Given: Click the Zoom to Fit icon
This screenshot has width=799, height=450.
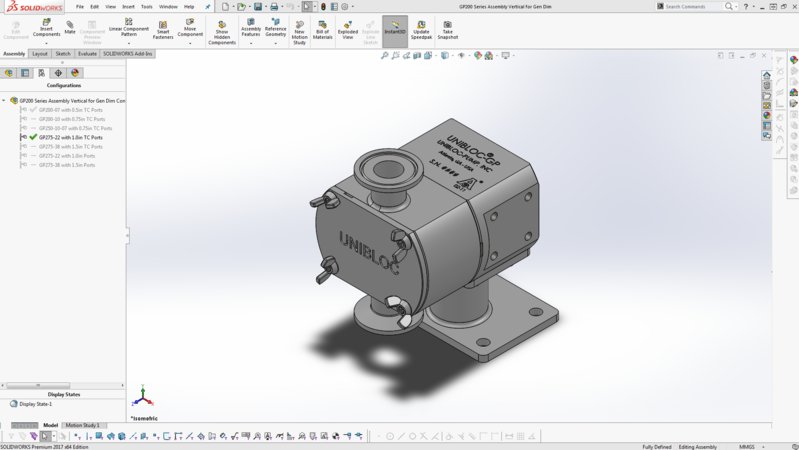Looking at the screenshot, I should coord(385,56).
